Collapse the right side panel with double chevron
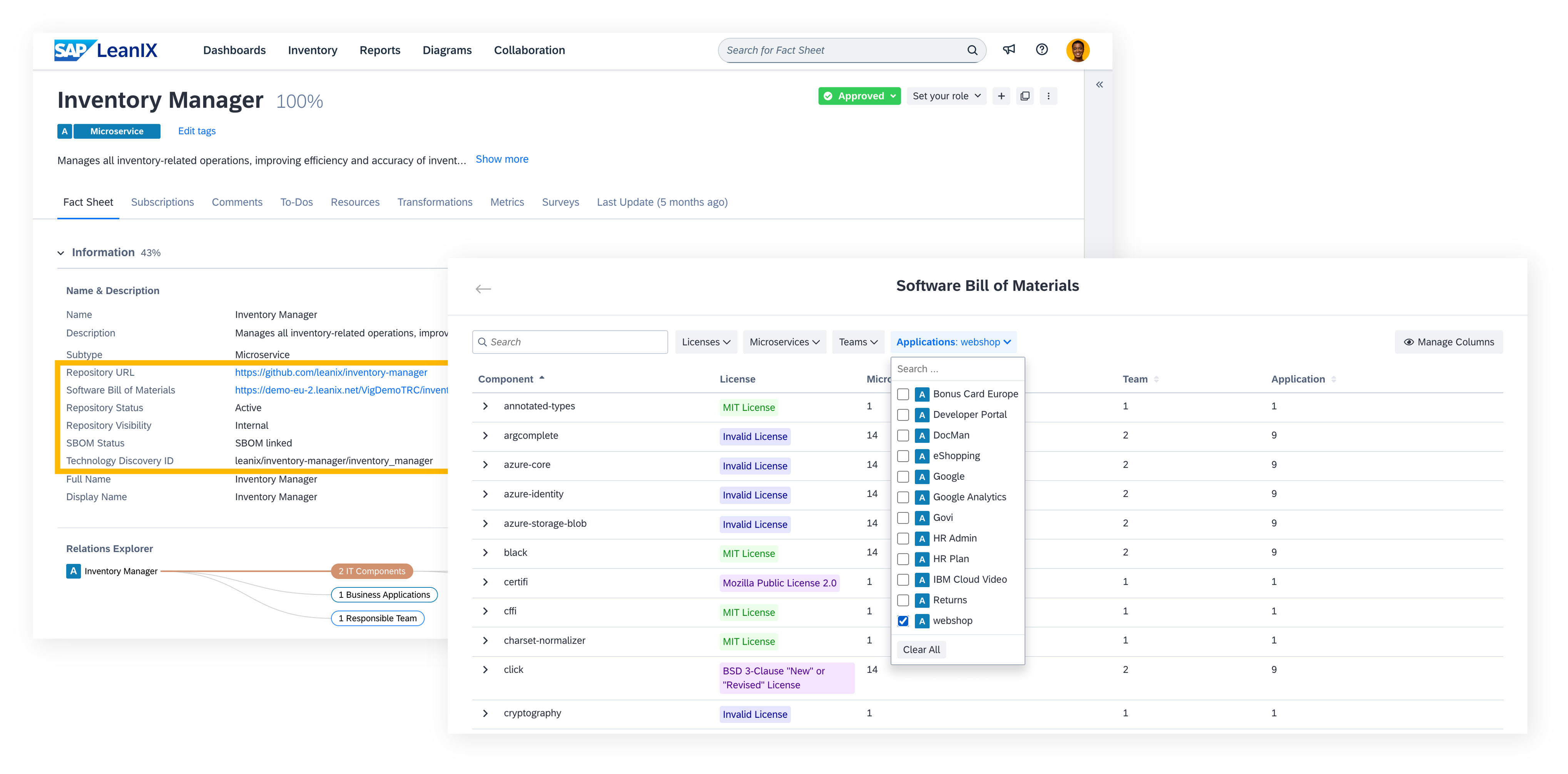Viewport: 1568px width, 774px height. click(1099, 85)
